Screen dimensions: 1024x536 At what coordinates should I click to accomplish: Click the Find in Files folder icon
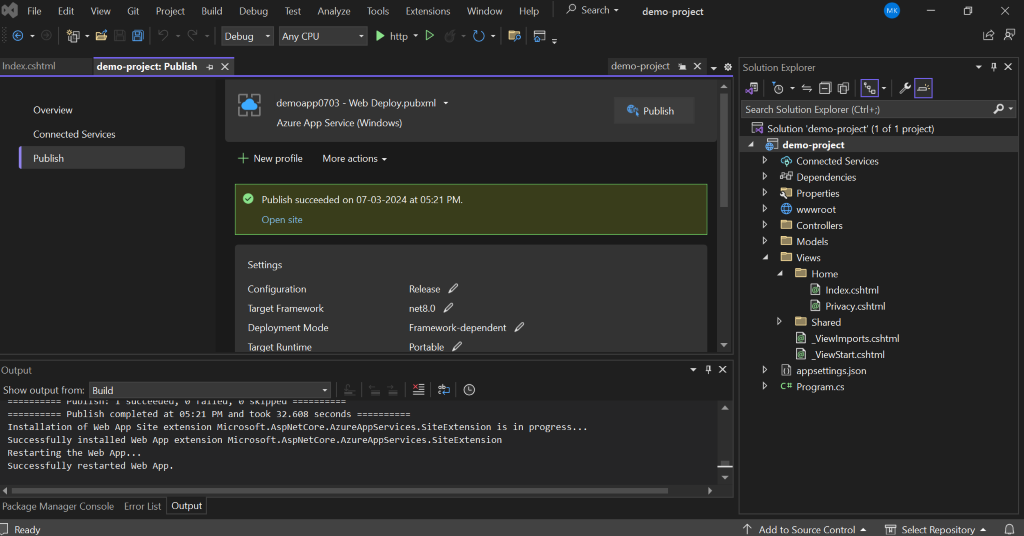pyautogui.click(x=515, y=36)
